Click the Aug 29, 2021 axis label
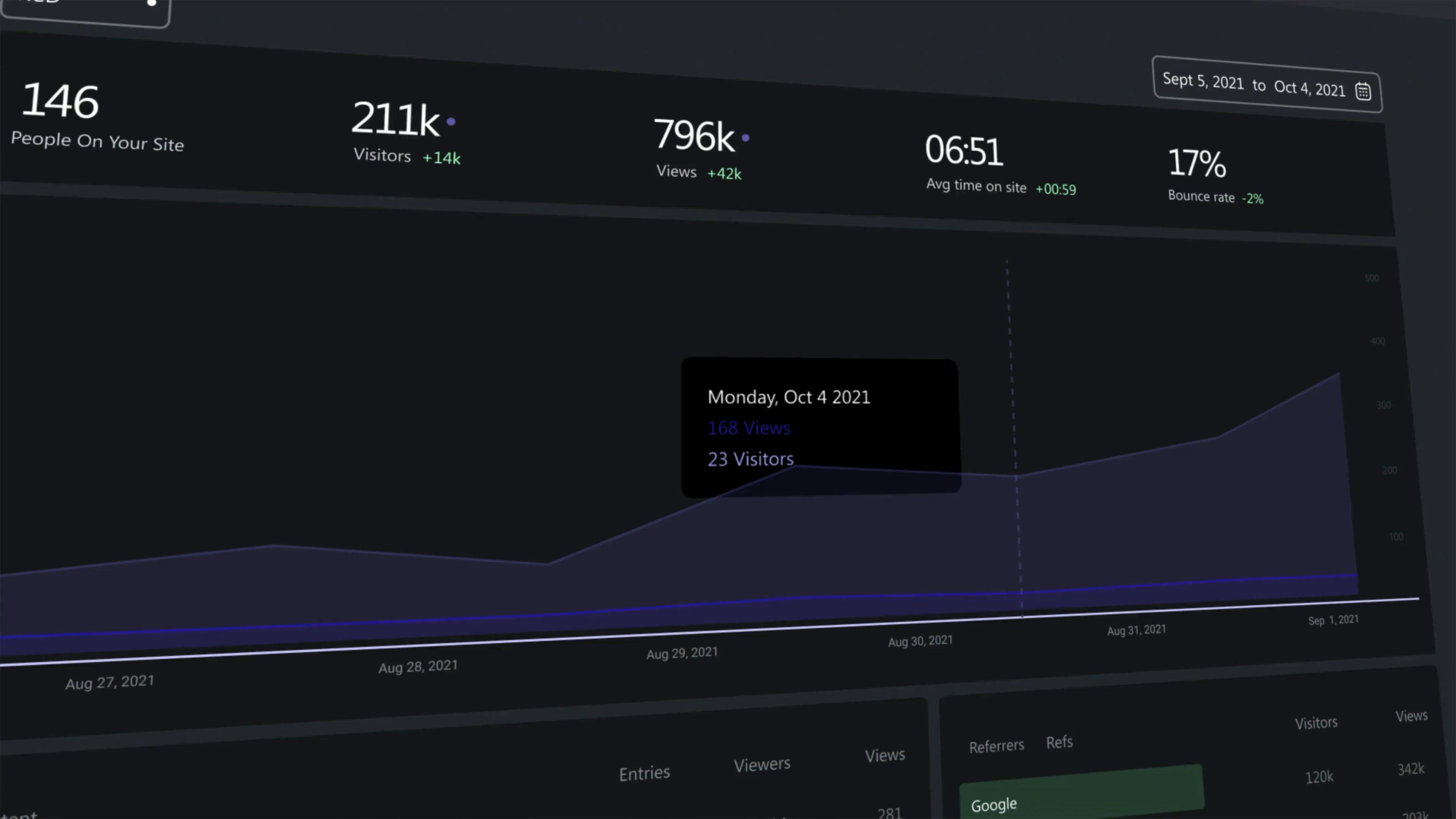Viewport: 1456px width, 819px height. click(682, 653)
